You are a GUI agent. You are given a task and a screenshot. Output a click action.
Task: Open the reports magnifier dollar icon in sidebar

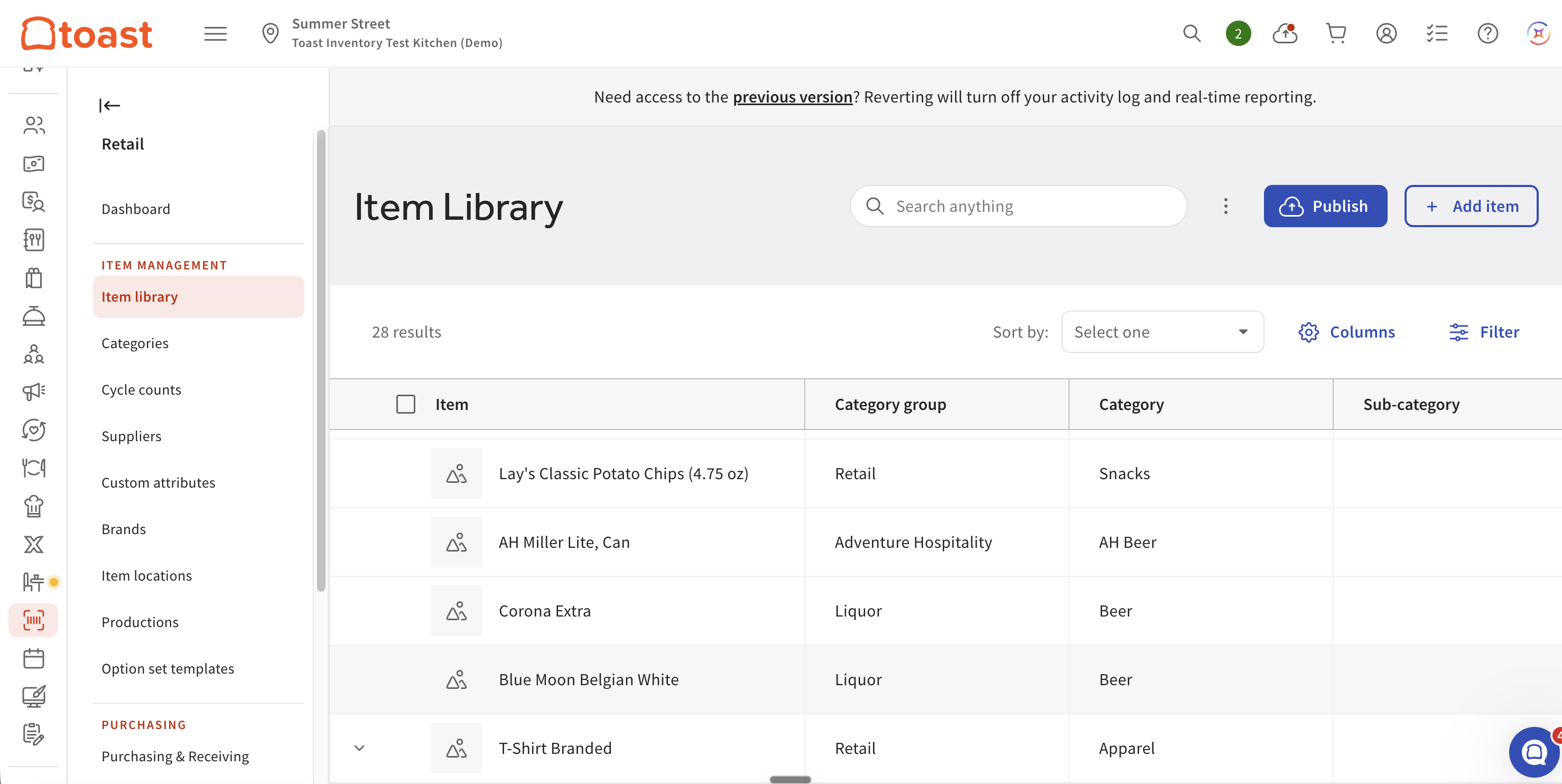click(x=34, y=201)
